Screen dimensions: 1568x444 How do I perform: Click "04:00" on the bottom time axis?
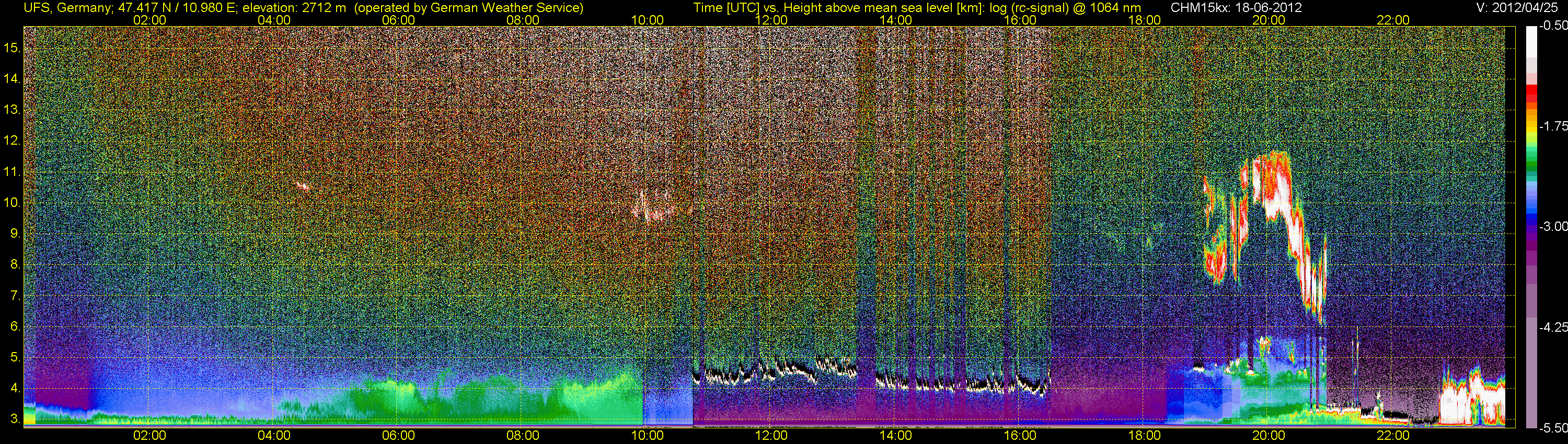(274, 436)
